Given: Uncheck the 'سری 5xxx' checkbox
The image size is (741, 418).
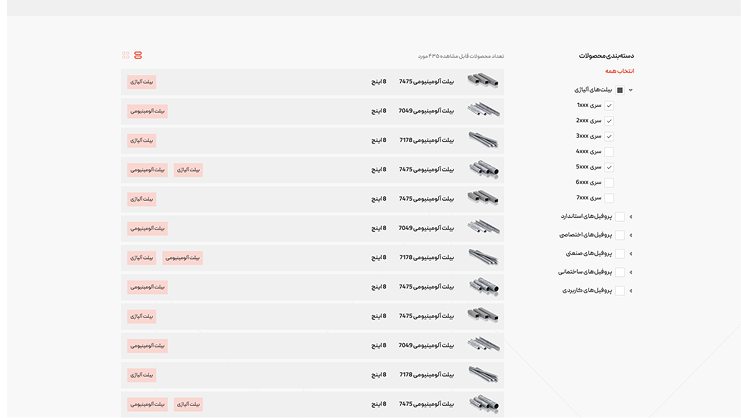Looking at the screenshot, I should [x=609, y=167].
